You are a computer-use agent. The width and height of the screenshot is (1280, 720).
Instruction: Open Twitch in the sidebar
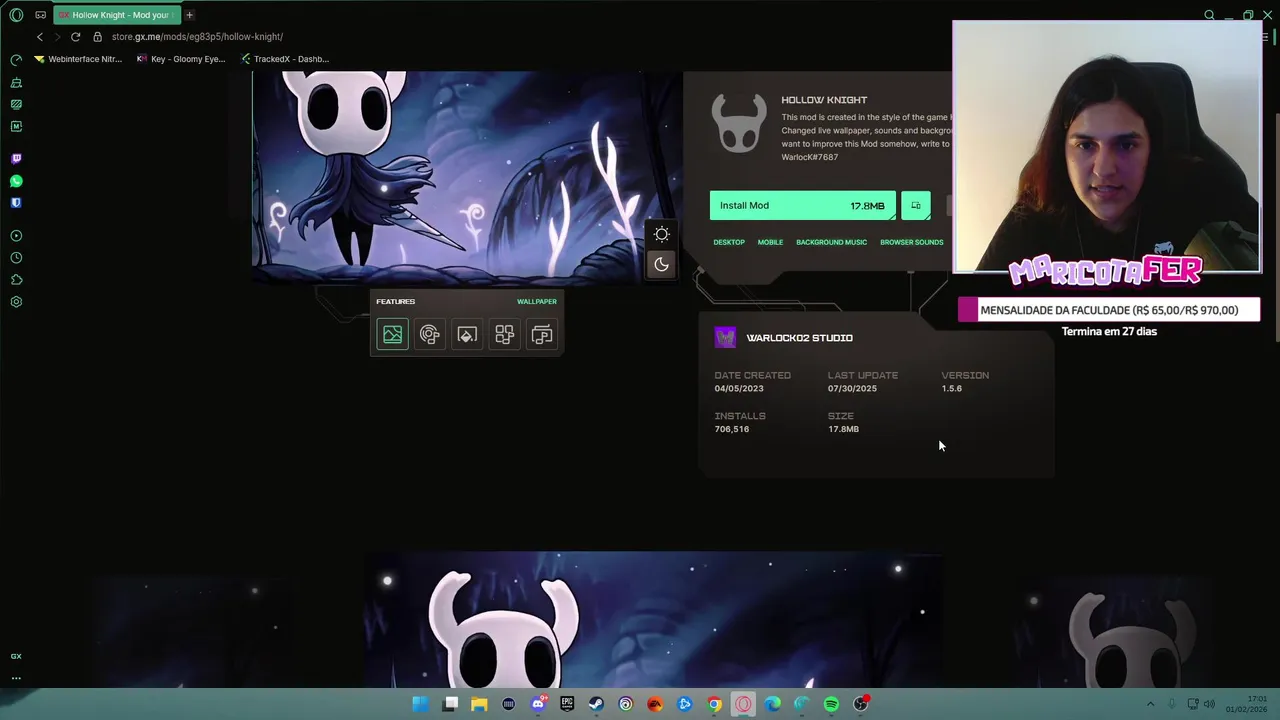pyautogui.click(x=16, y=159)
